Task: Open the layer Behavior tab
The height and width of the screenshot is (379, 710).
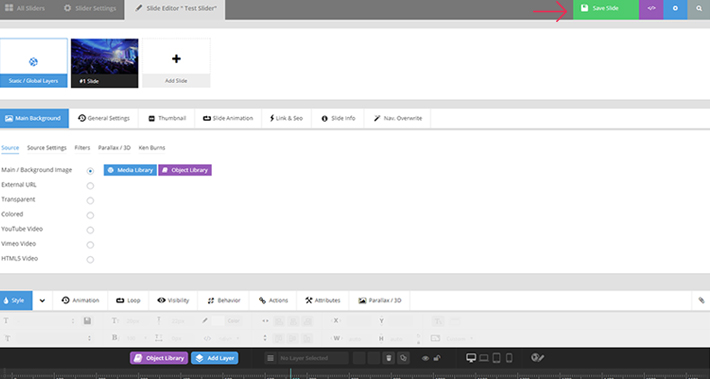Action: 224,300
